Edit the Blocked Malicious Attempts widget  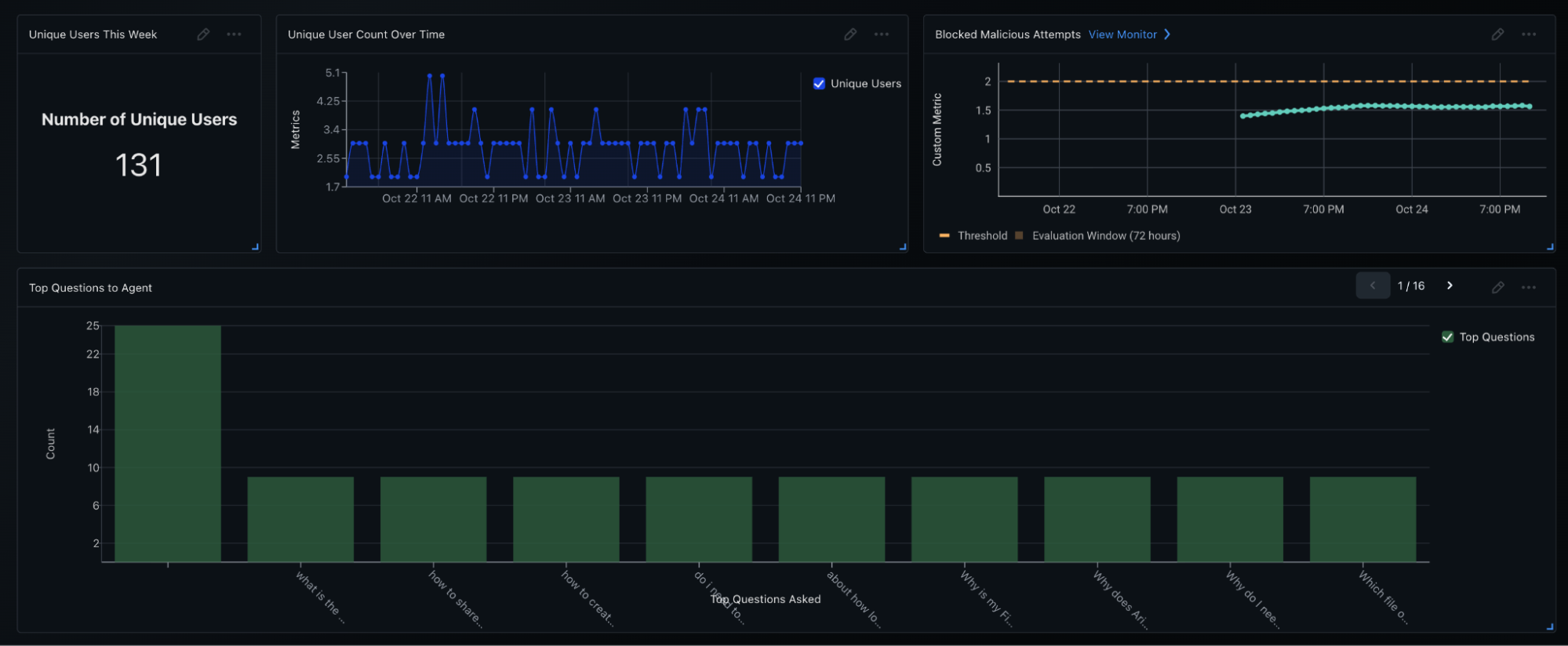pyautogui.click(x=1497, y=34)
